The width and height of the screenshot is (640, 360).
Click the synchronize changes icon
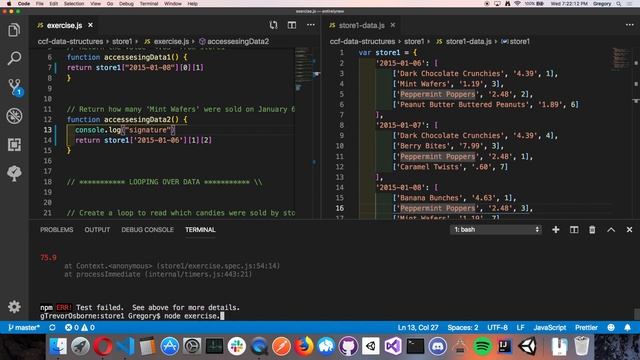pyautogui.click(x=52, y=327)
